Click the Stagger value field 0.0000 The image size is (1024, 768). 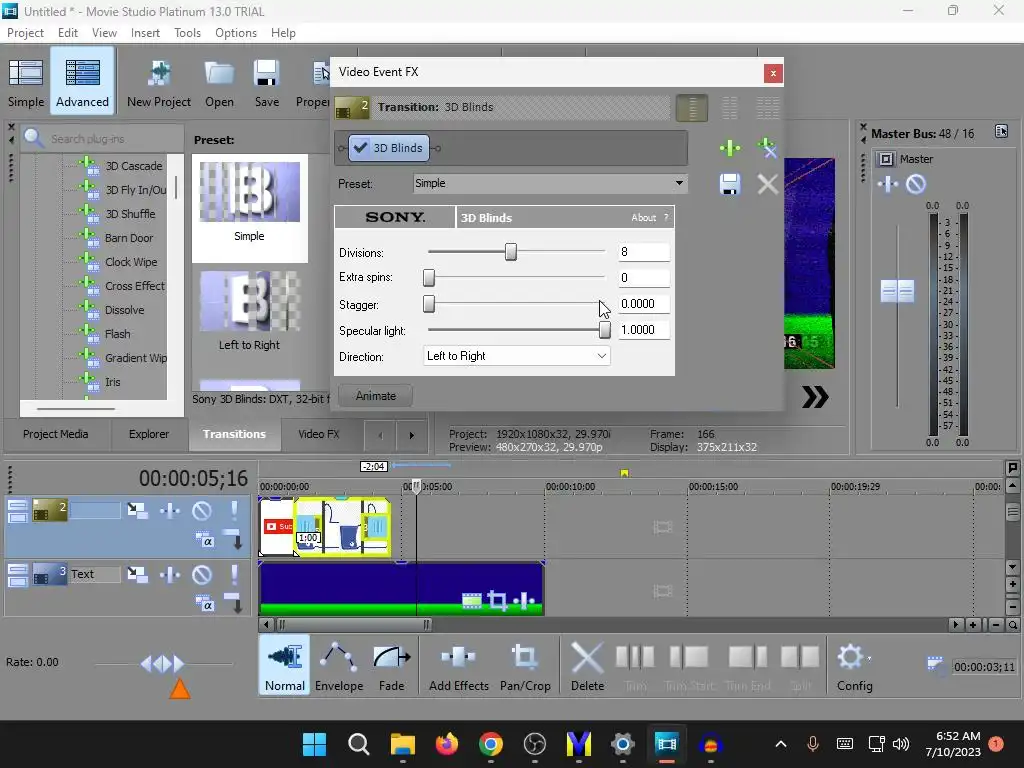tap(644, 304)
